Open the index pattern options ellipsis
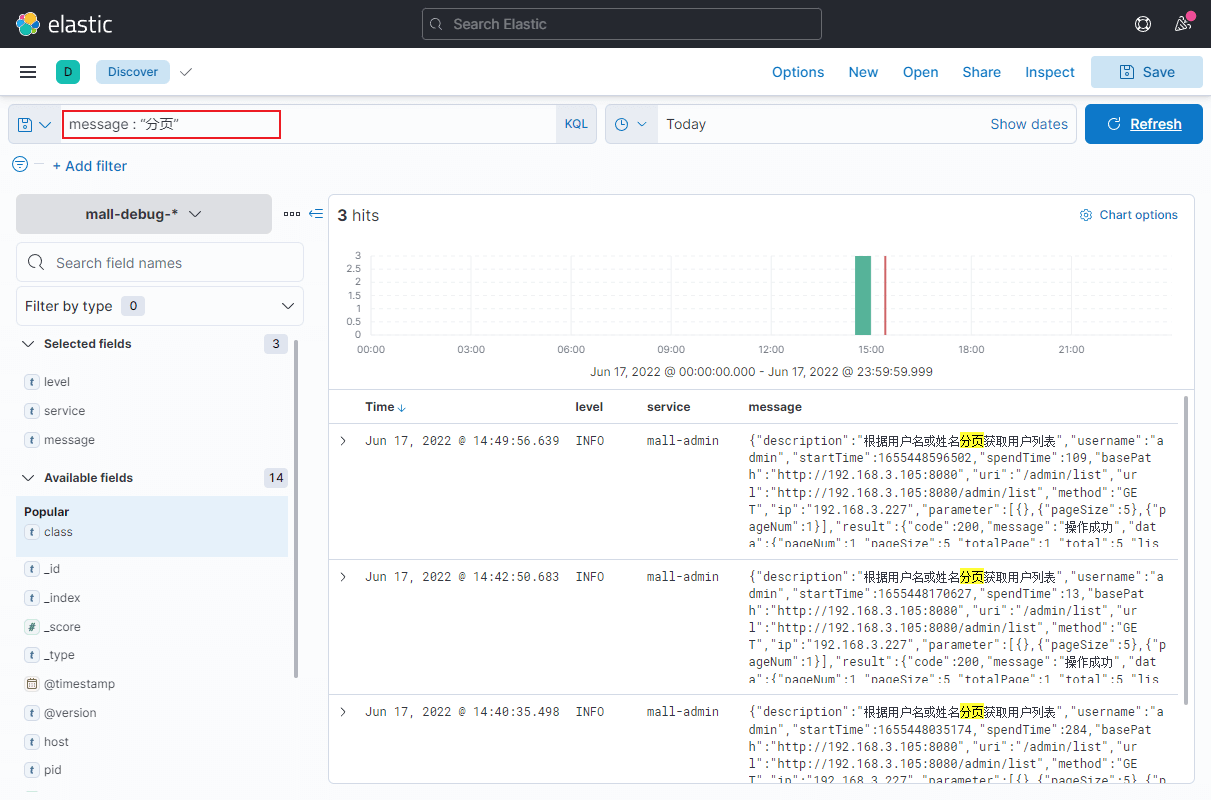This screenshot has width=1211, height=800. 291,214
